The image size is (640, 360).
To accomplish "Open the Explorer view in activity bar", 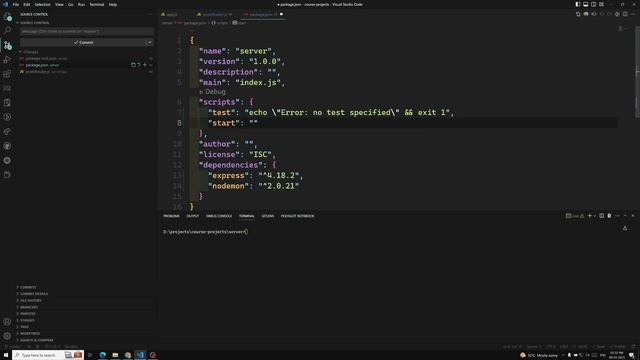I will coord(7,17).
